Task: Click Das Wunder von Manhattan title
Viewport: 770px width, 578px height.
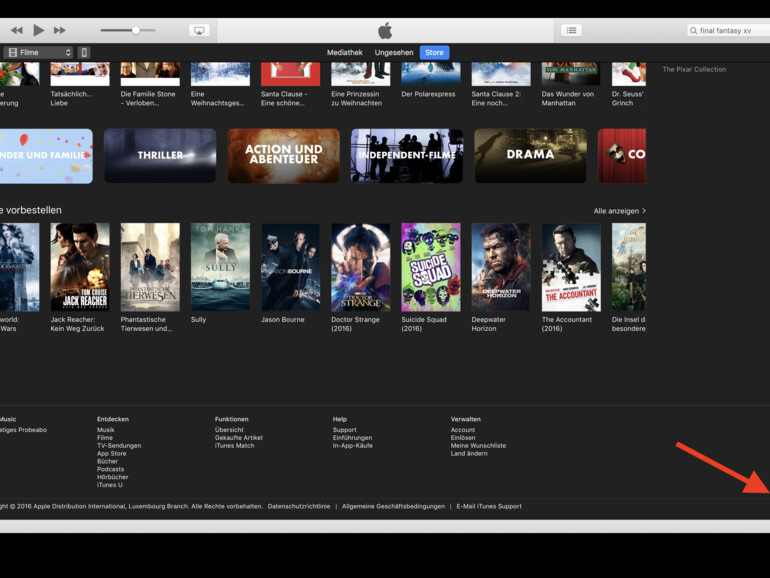Action: coord(568,98)
